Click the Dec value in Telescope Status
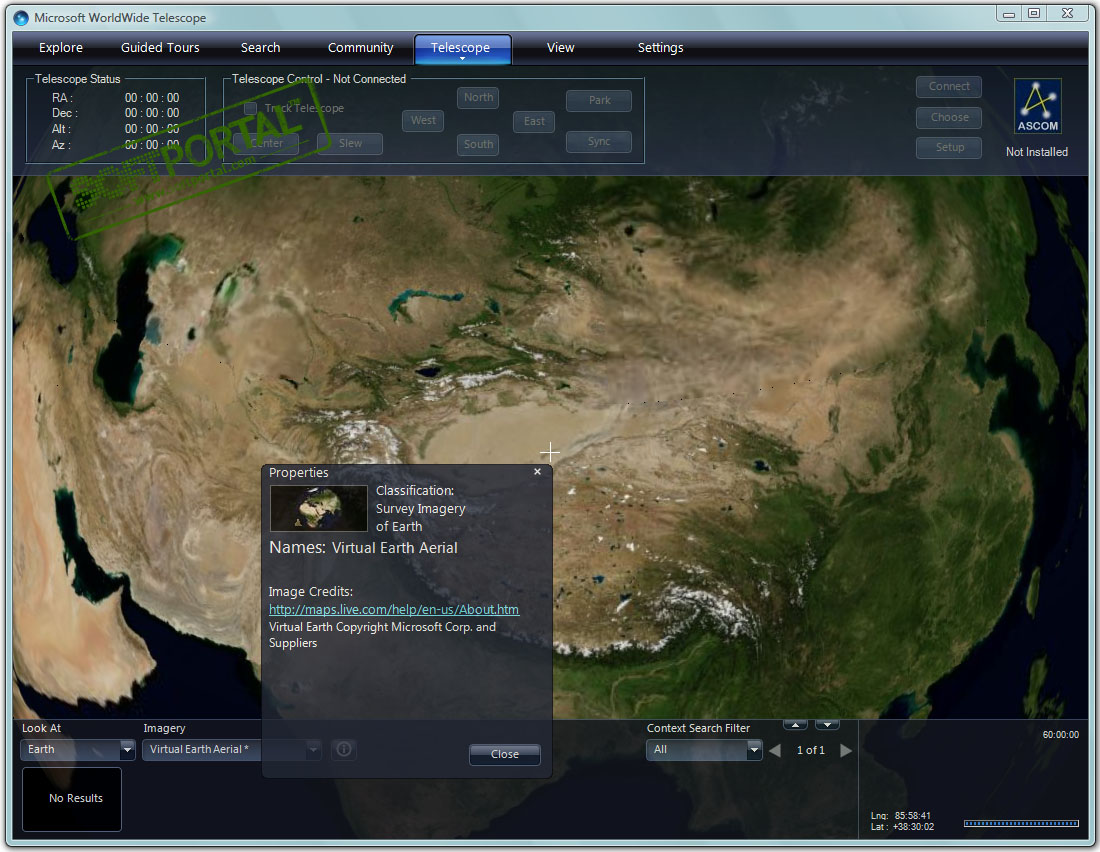1100x852 pixels. click(152, 113)
